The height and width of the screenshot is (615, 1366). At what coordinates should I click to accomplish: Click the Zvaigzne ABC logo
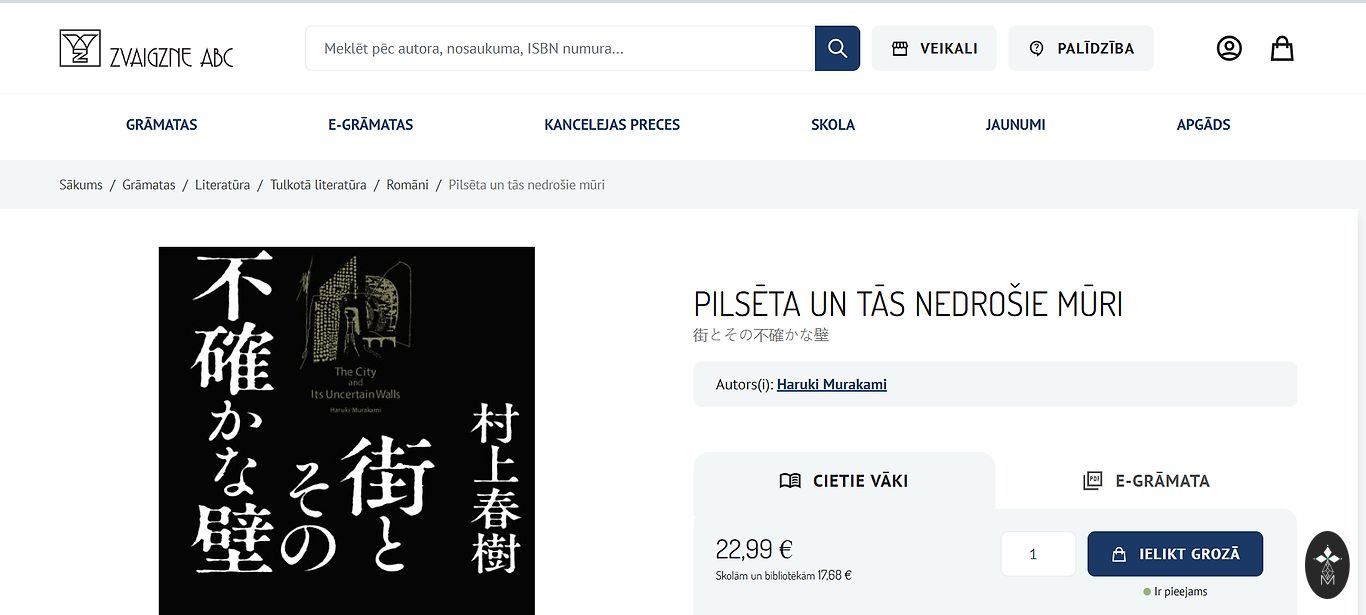[x=146, y=48]
